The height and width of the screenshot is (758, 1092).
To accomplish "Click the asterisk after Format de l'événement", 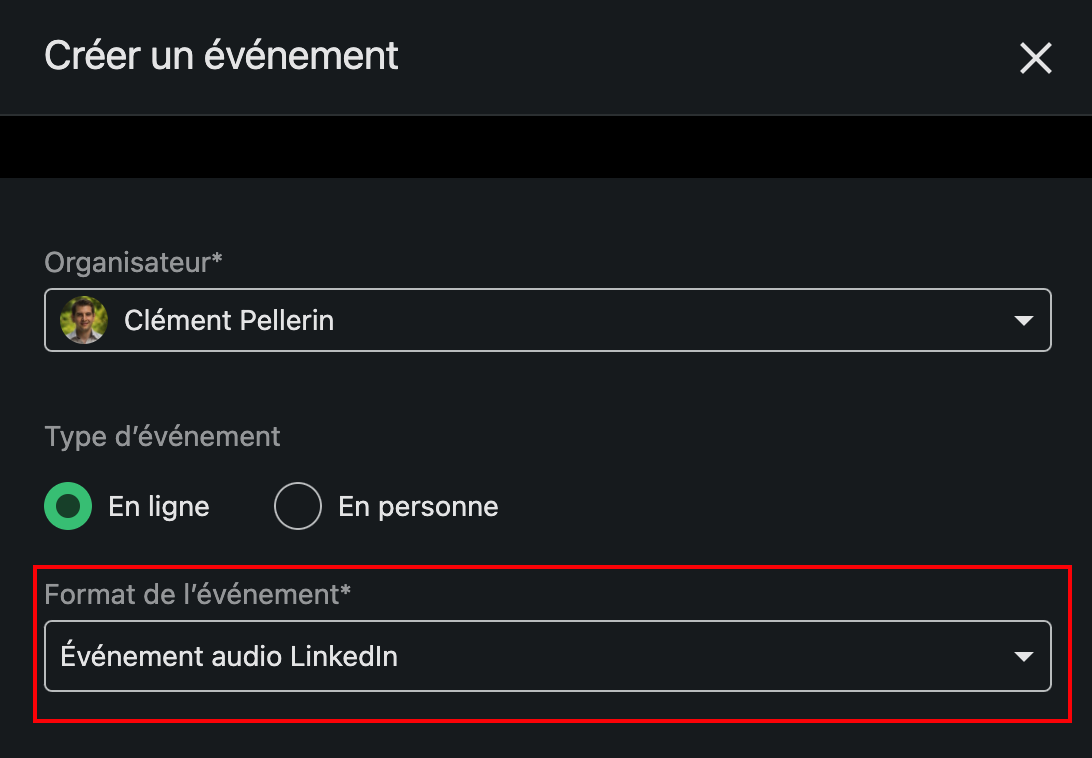I will pyautogui.click(x=346, y=591).
